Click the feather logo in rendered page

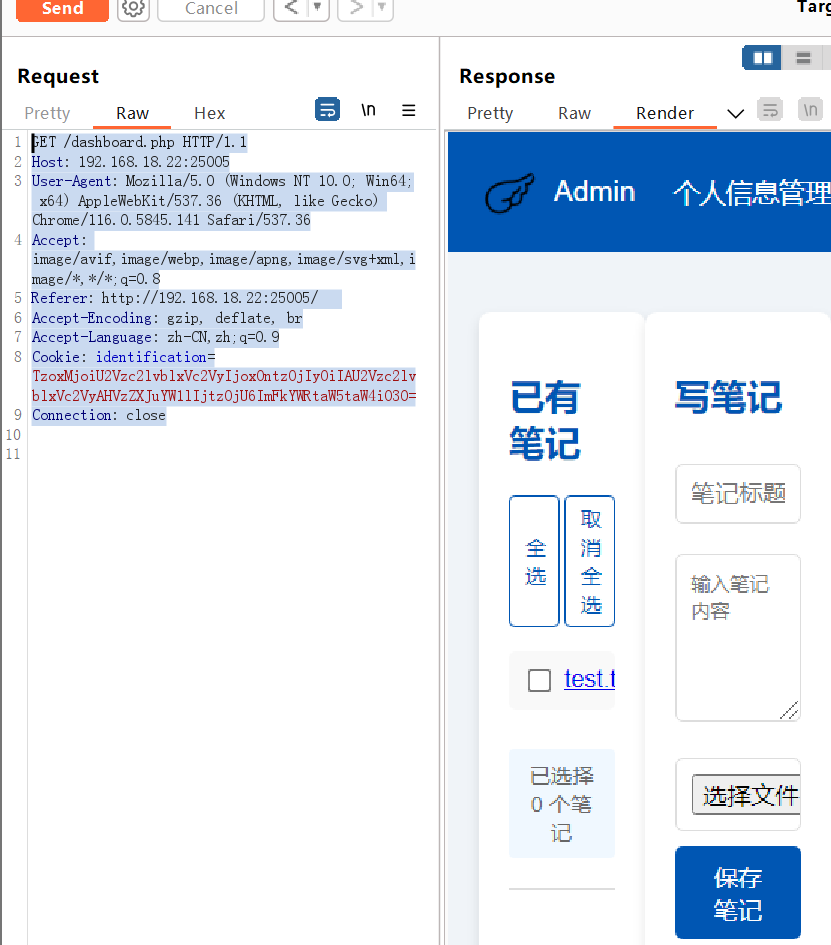[510, 193]
